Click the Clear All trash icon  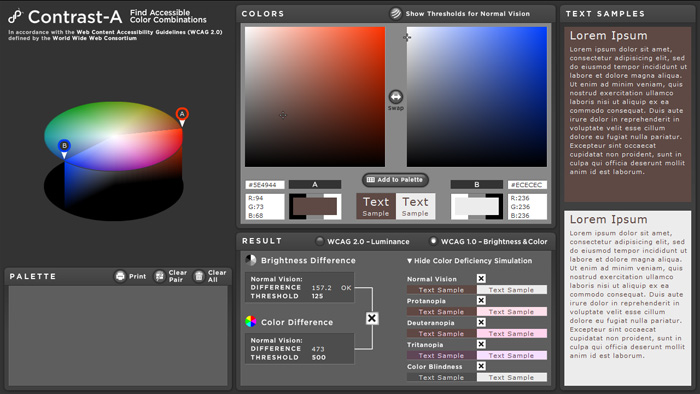(x=199, y=277)
